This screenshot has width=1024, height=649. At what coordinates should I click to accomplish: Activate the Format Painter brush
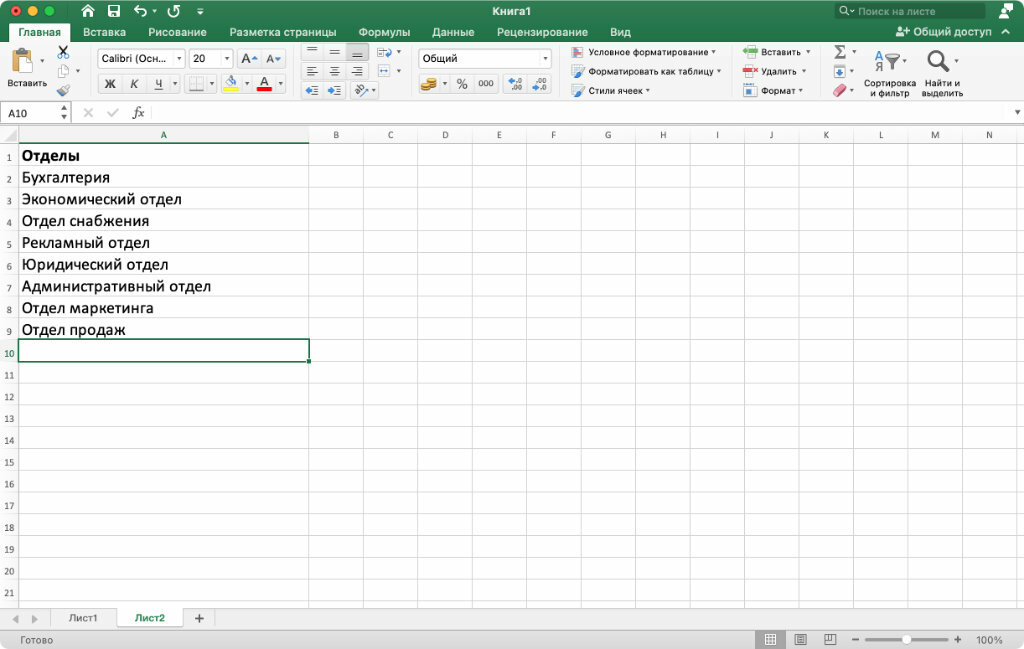click(x=63, y=90)
